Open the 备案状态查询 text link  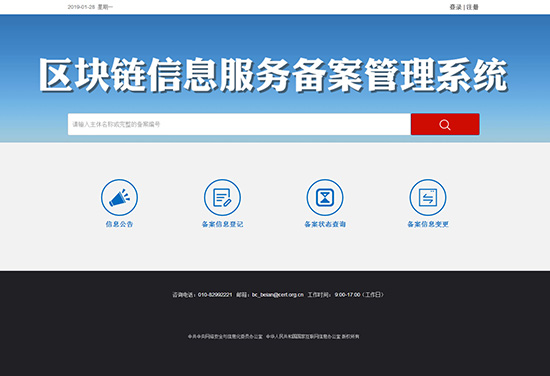point(325,224)
